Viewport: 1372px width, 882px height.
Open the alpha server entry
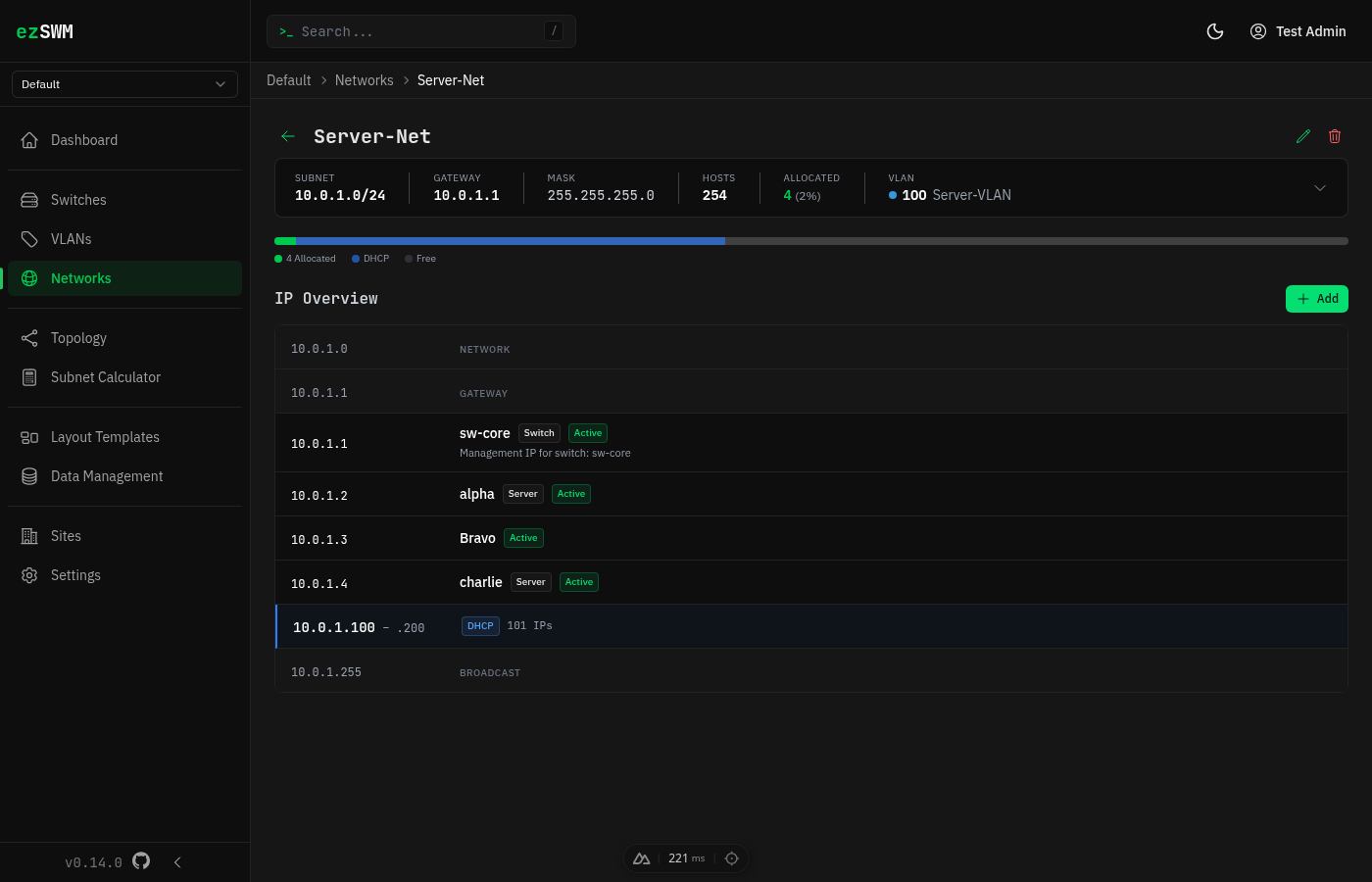(x=811, y=495)
